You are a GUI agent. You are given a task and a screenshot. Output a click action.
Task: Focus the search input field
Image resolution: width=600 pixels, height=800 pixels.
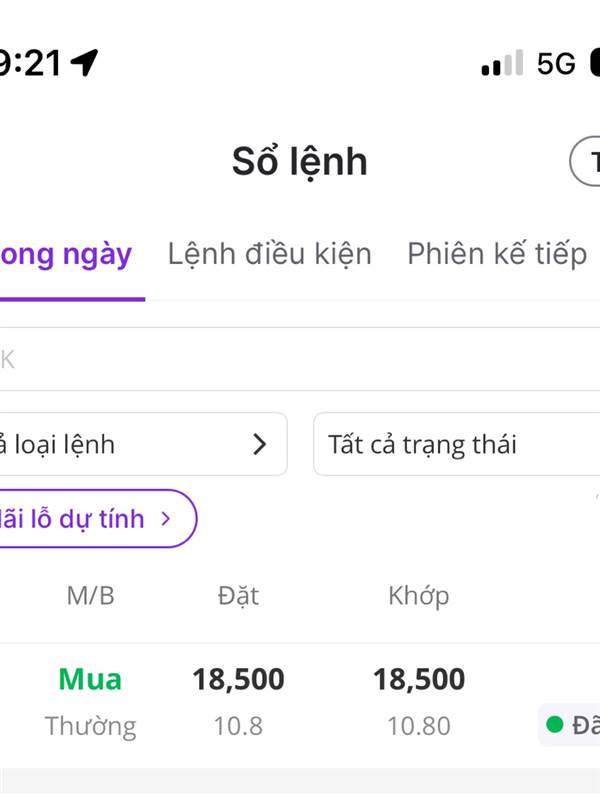pos(300,359)
